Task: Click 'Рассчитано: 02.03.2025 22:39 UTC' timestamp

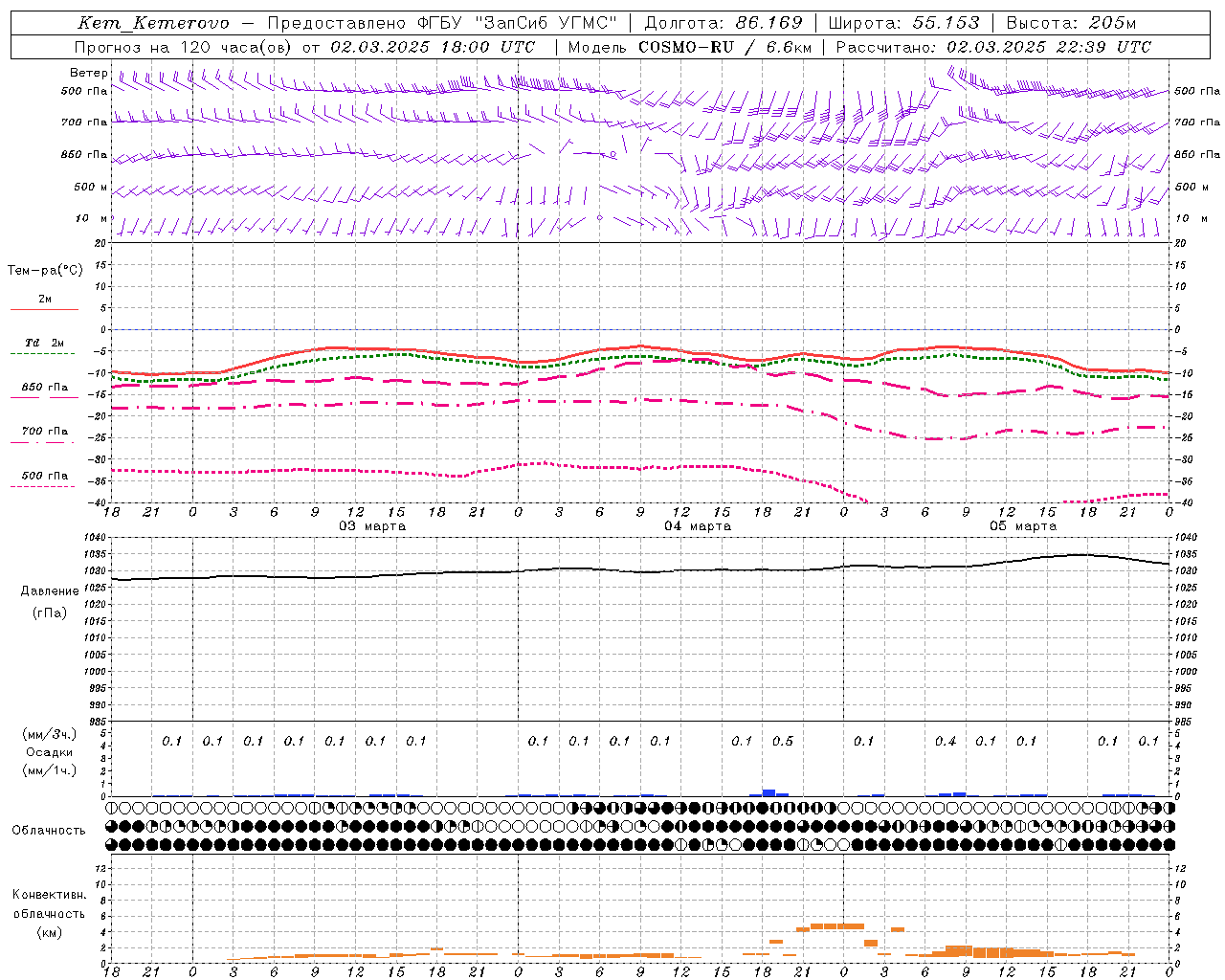Action: 993,47
